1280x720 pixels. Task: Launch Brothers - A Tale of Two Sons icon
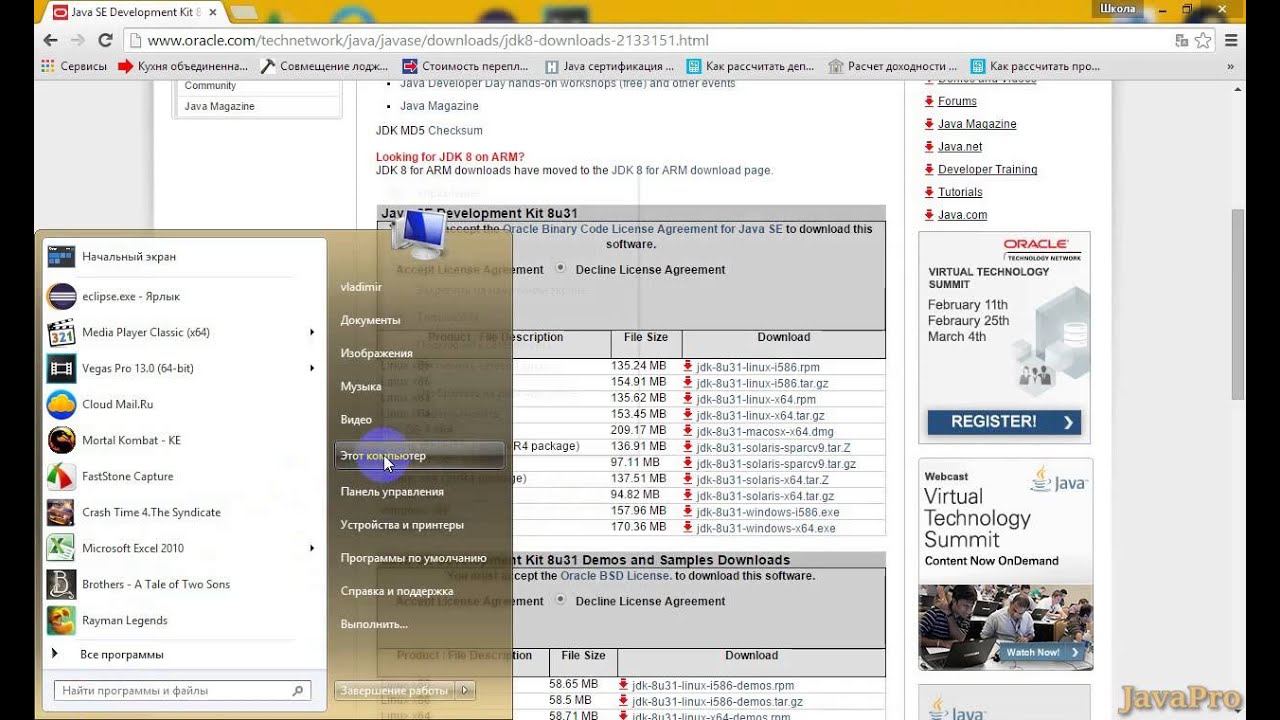[x=61, y=584]
